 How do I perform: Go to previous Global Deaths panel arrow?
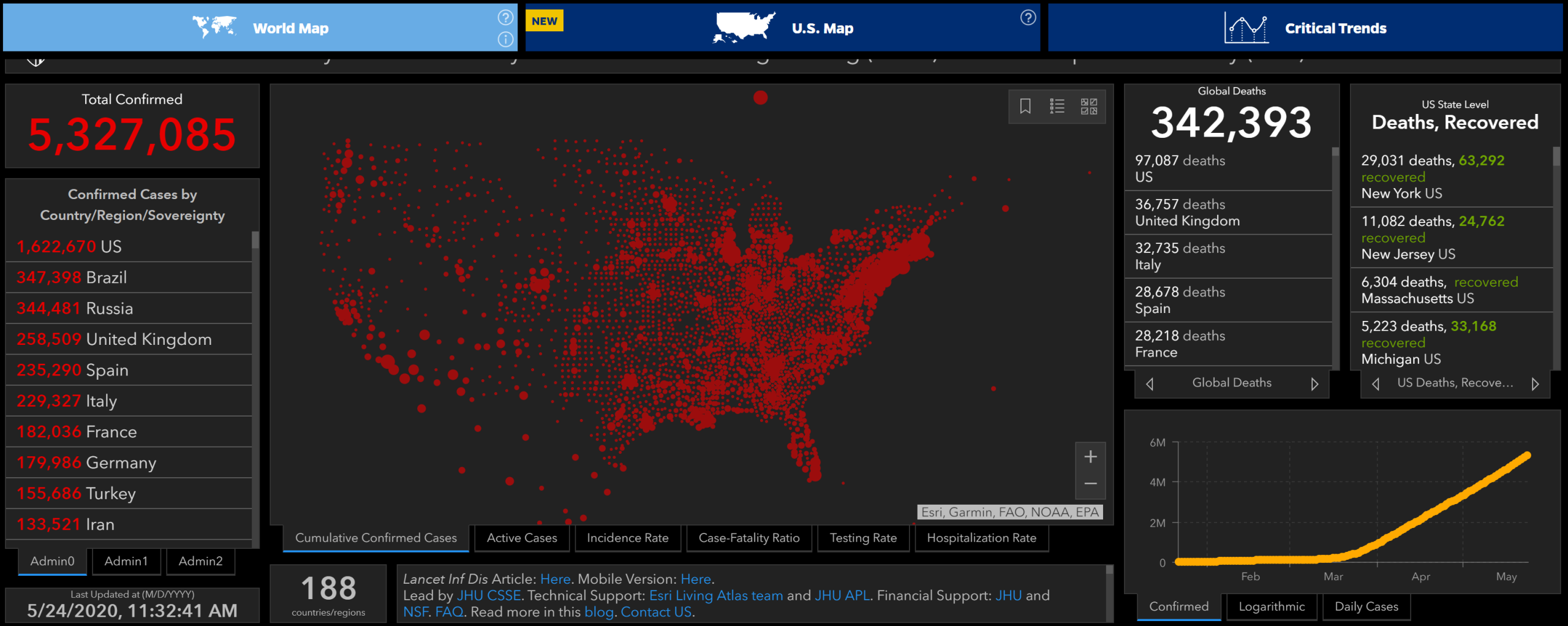[1150, 384]
